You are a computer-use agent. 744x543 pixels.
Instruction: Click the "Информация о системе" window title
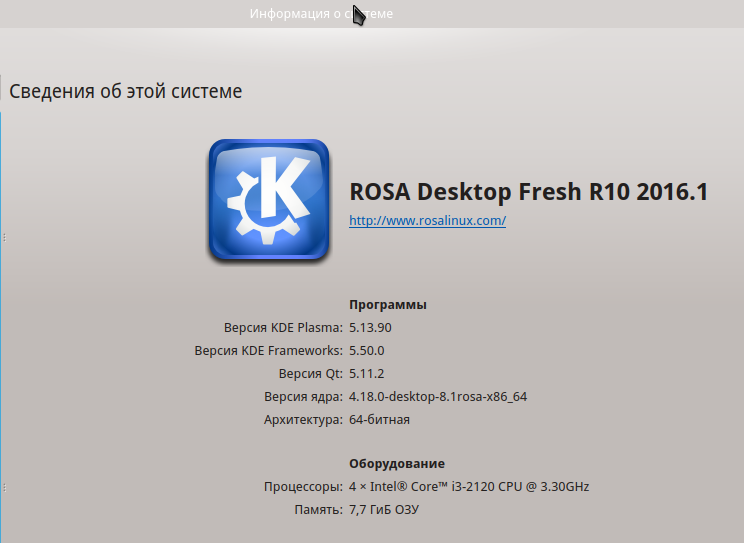point(321,14)
